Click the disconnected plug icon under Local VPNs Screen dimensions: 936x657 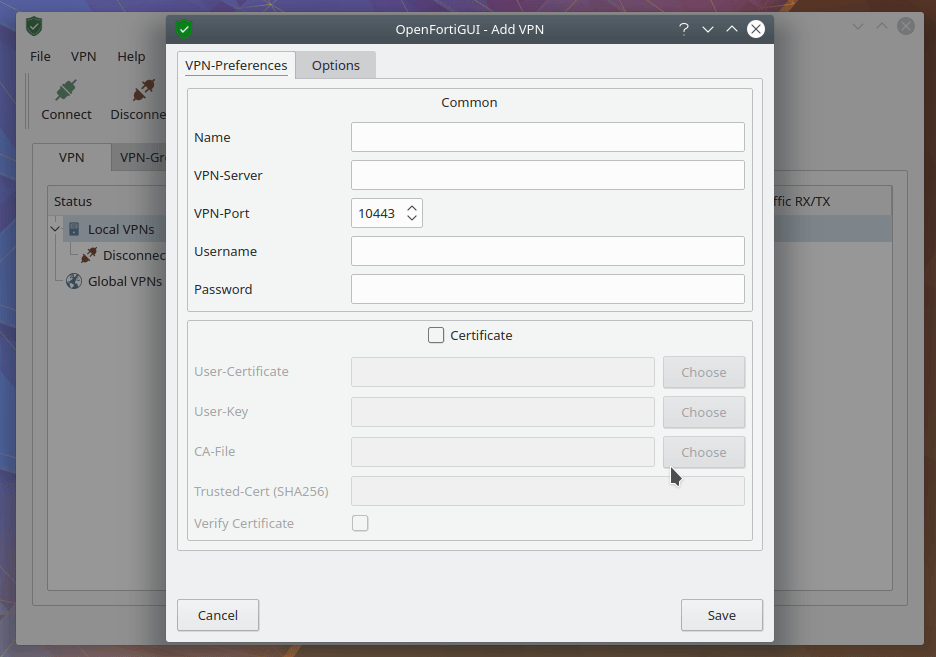pyautogui.click(x=89, y=255)
